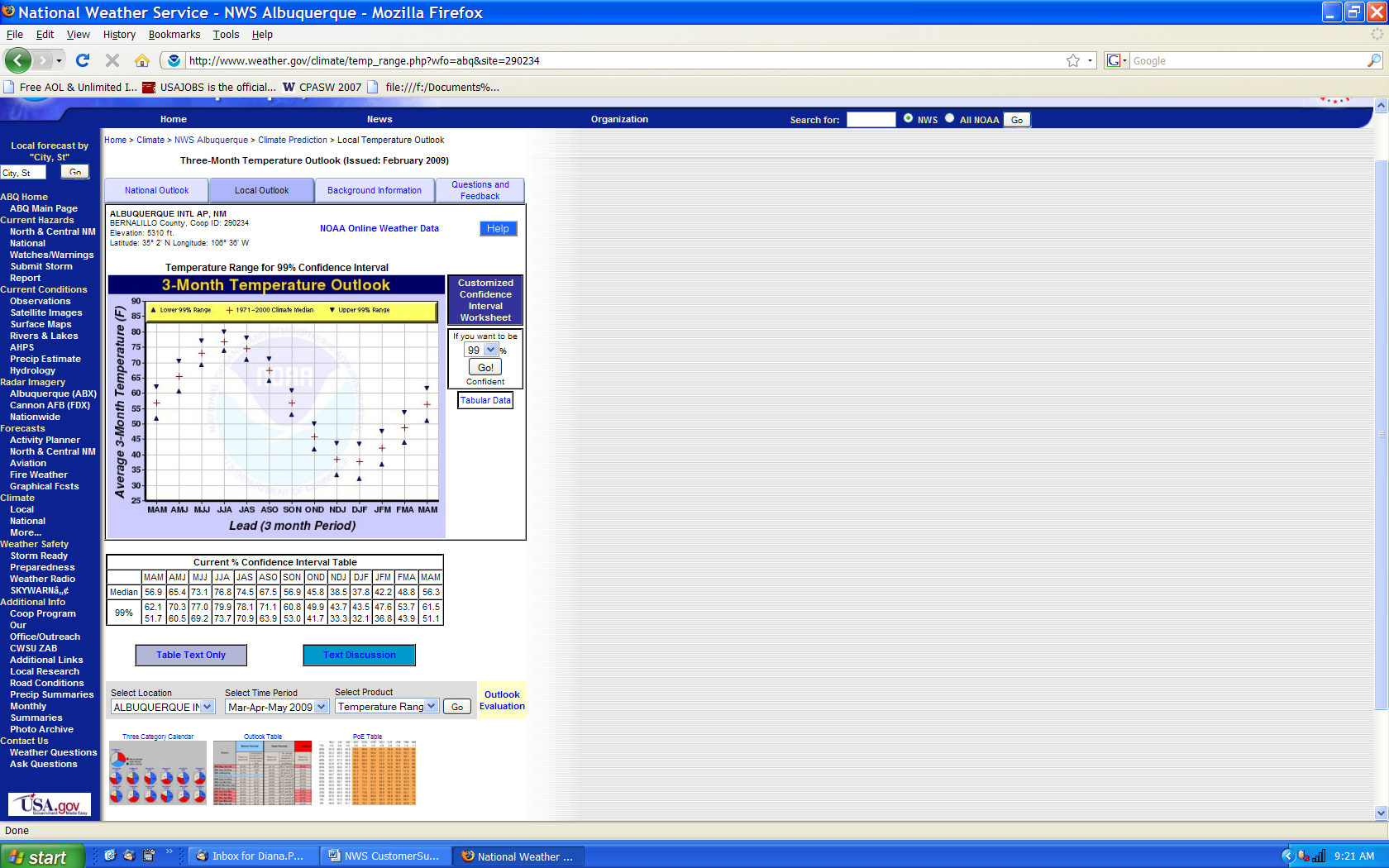Open the Outlook Evaluation link

[502, 700]
